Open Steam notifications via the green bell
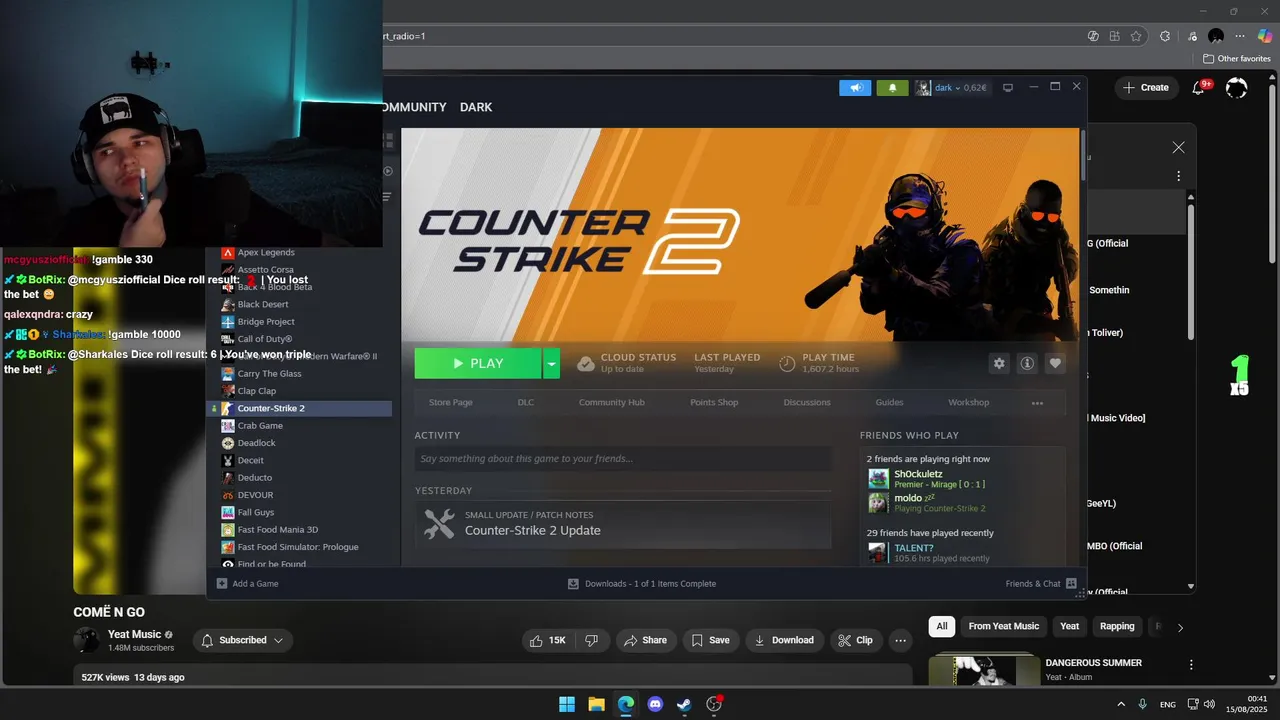The height and width of the screenshot is (720, 1280). (x=892, y=88)
